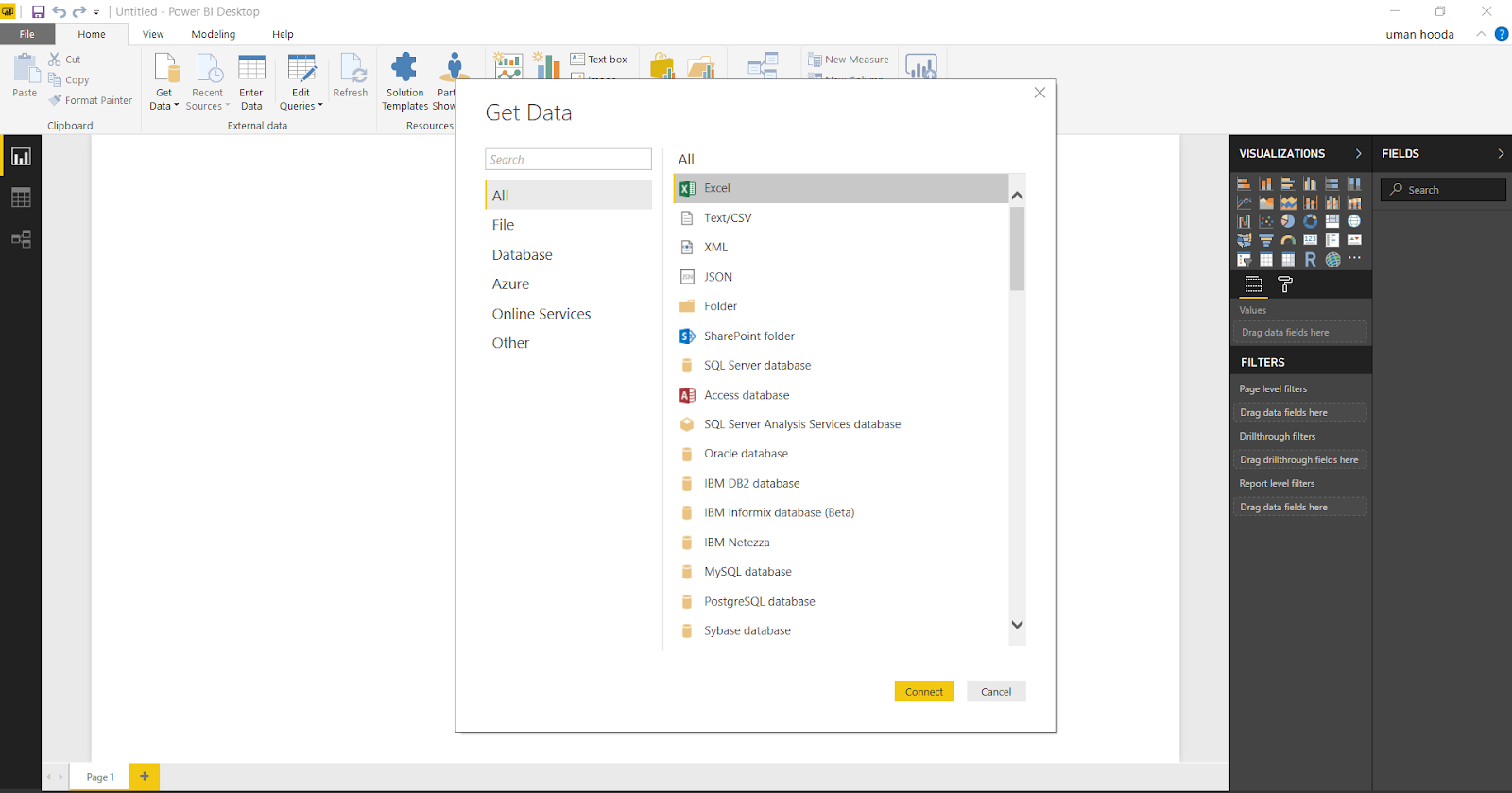Open the Help ribbon tab
The width and height of the screenshot is (1512, 793).
(283, 34)
